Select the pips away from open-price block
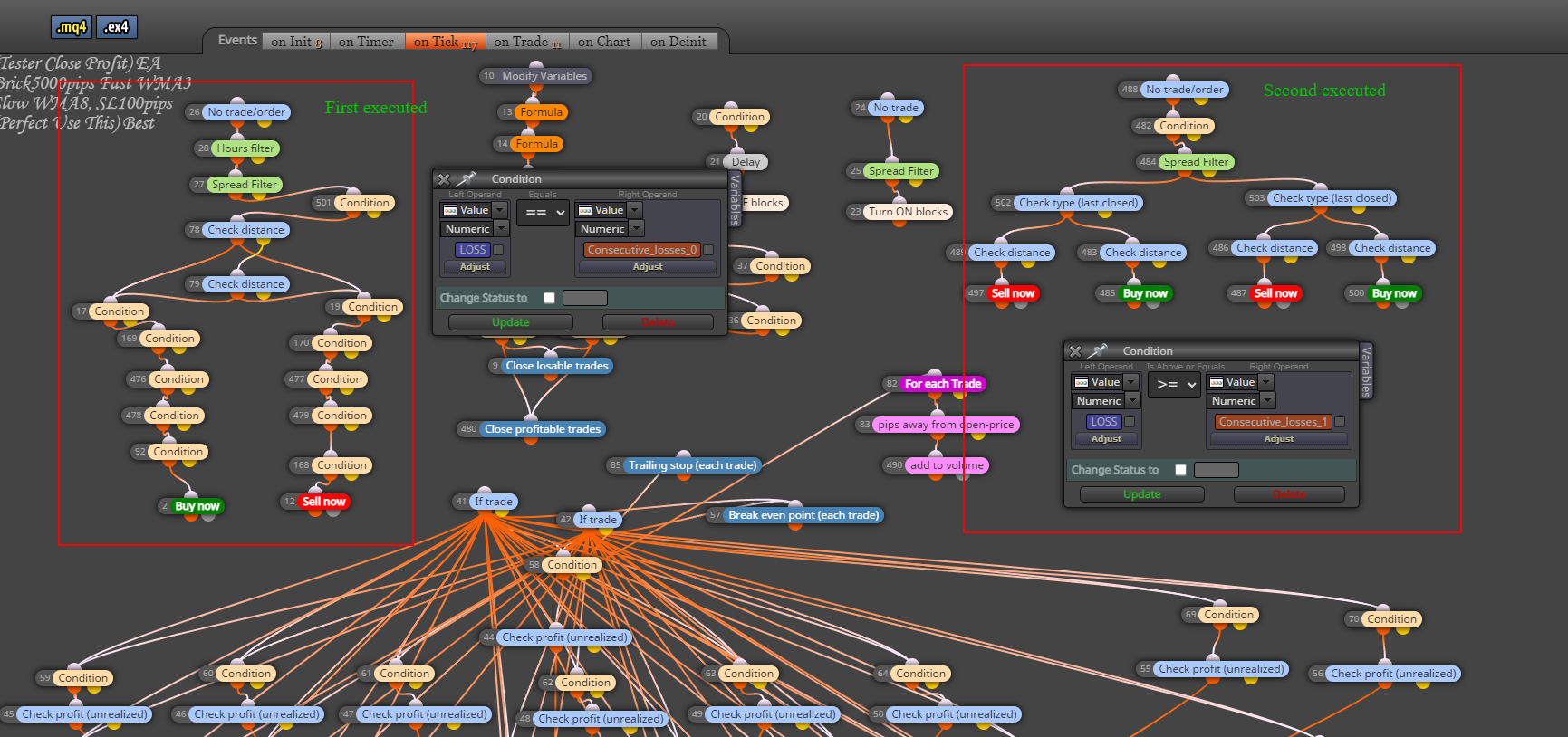The height and width of the screenshot is (737, 1568). (946, 425)
